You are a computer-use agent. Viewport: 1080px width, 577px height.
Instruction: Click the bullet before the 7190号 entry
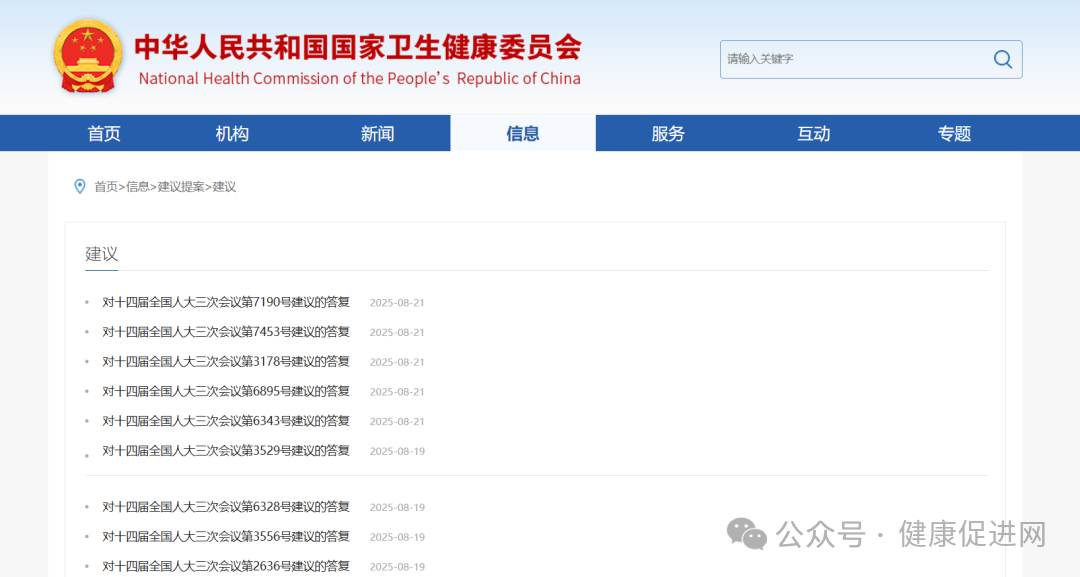pos(88,302)
